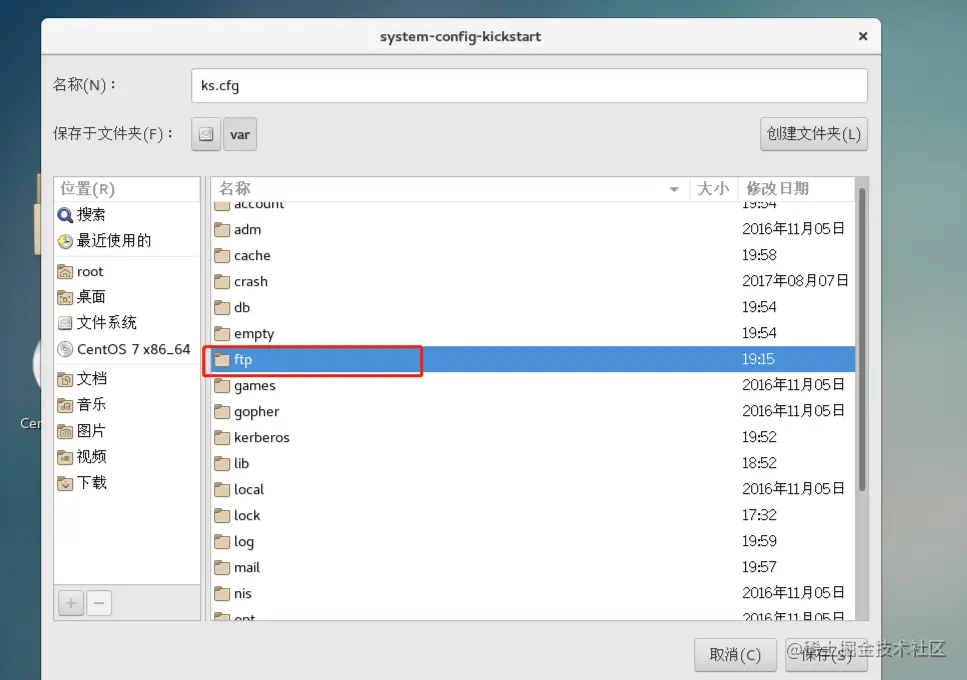Image resolution: width=967 pixels, height=680 pixels.
Task: Click the 19:58 time of cache
Action: (759, 255)
